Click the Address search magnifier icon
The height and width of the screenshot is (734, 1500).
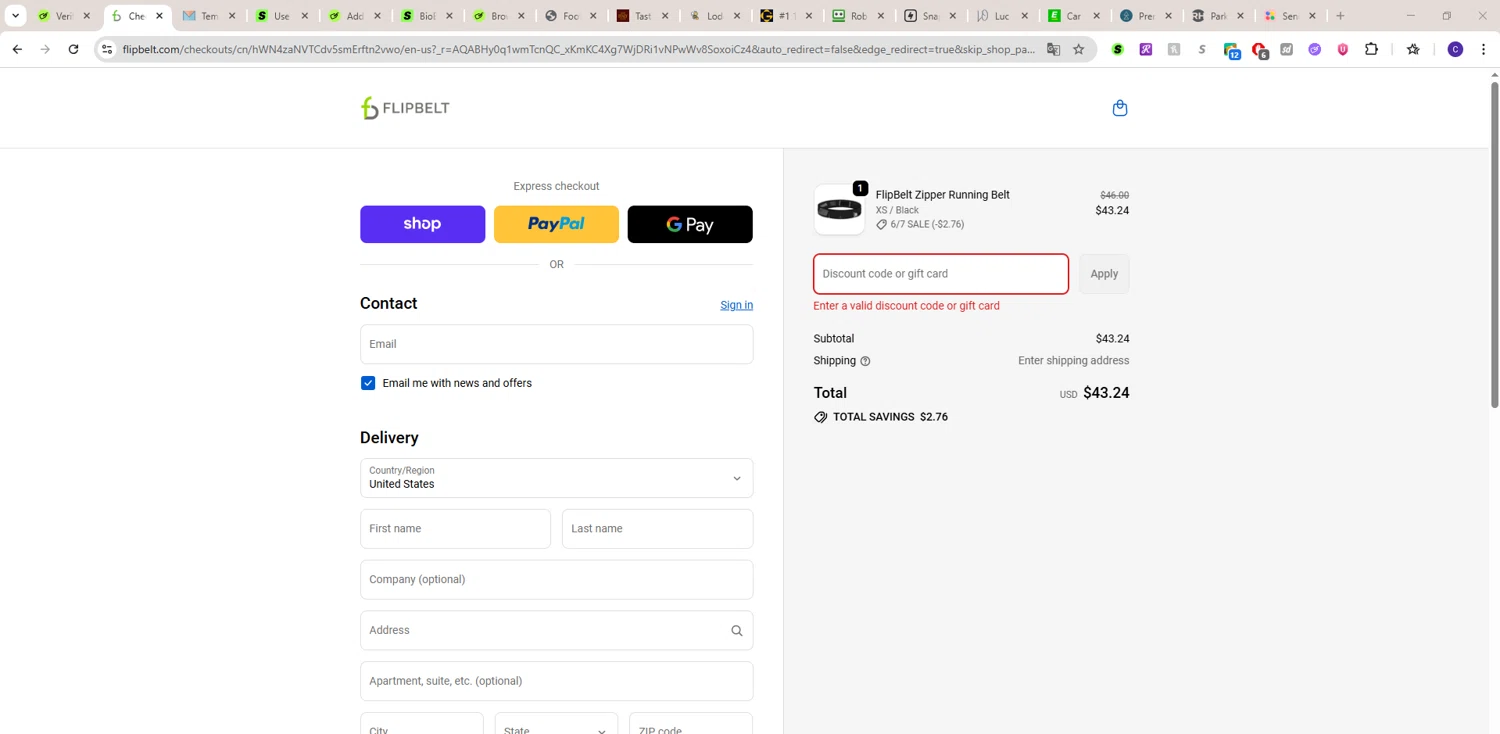coord(737,631)
